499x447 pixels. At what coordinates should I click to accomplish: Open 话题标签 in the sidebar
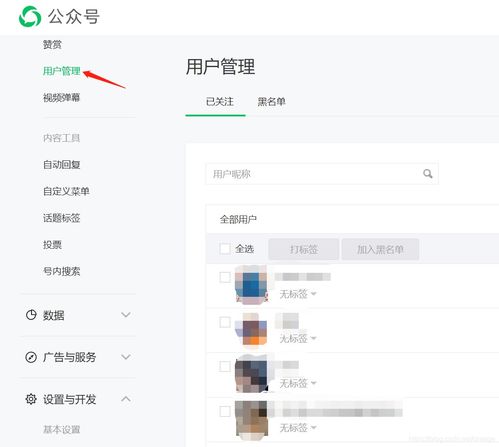click(x=62, y=218)
